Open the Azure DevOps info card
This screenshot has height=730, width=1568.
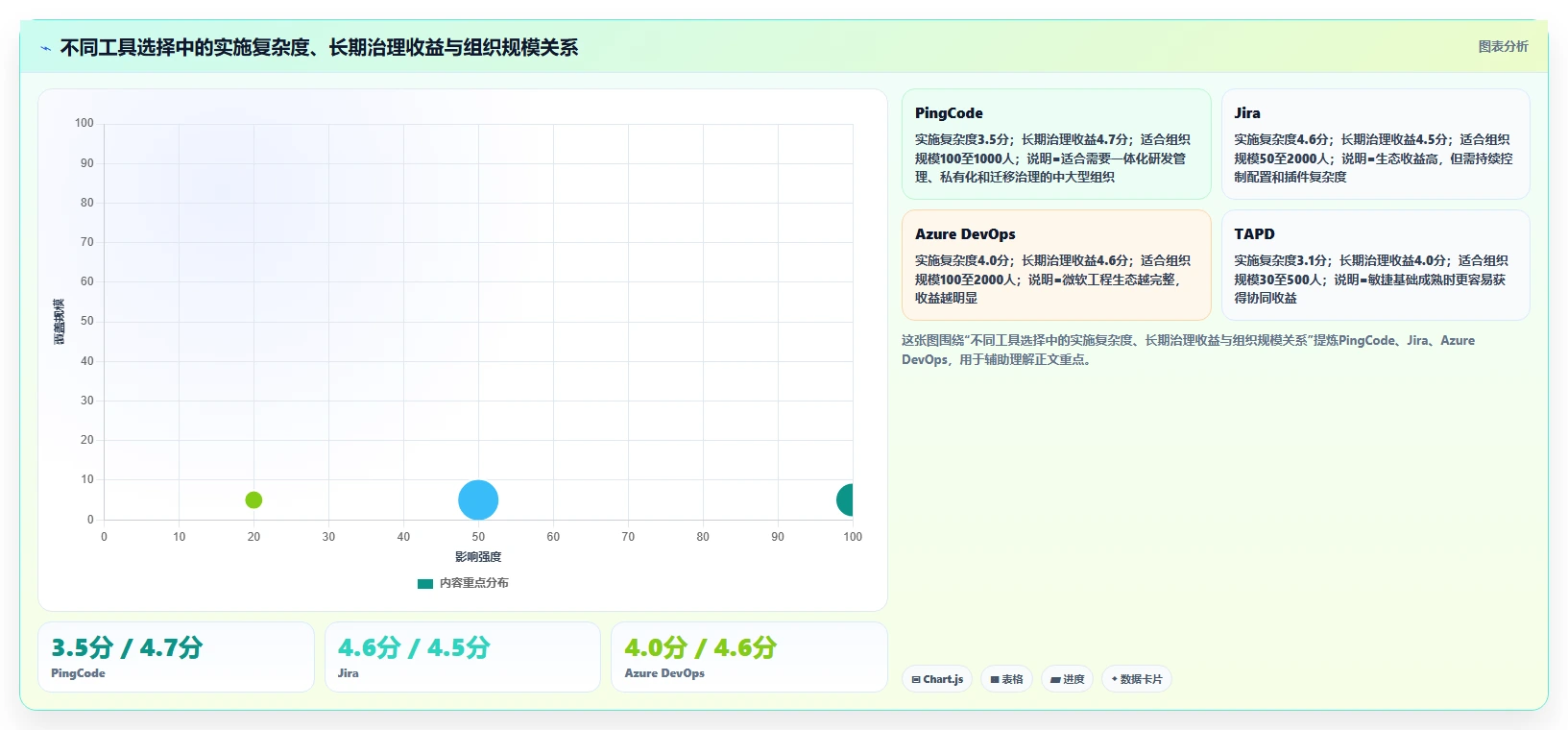(x=1056, y=265)
